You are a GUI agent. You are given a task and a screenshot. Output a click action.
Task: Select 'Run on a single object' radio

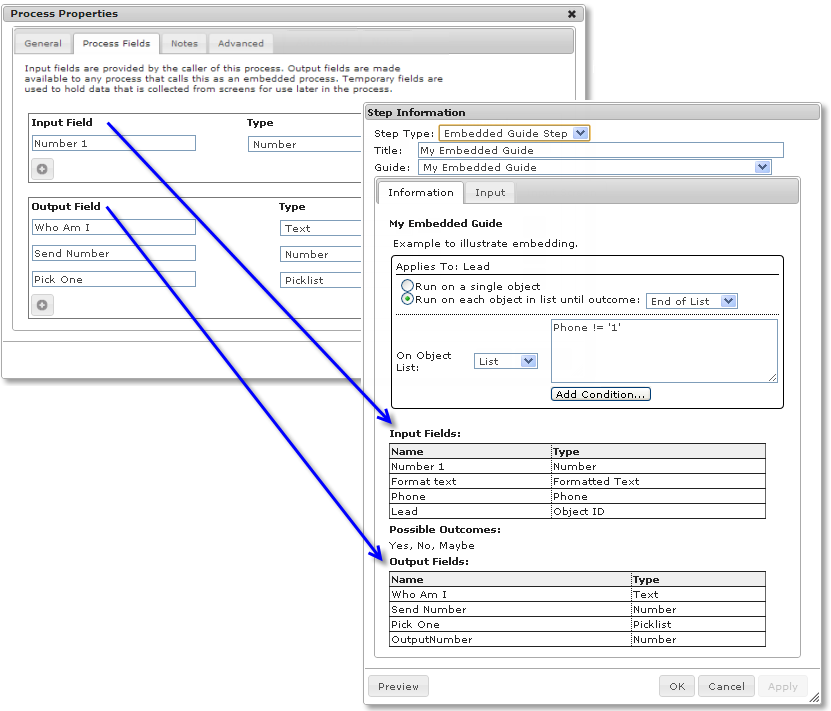(407, 286)
